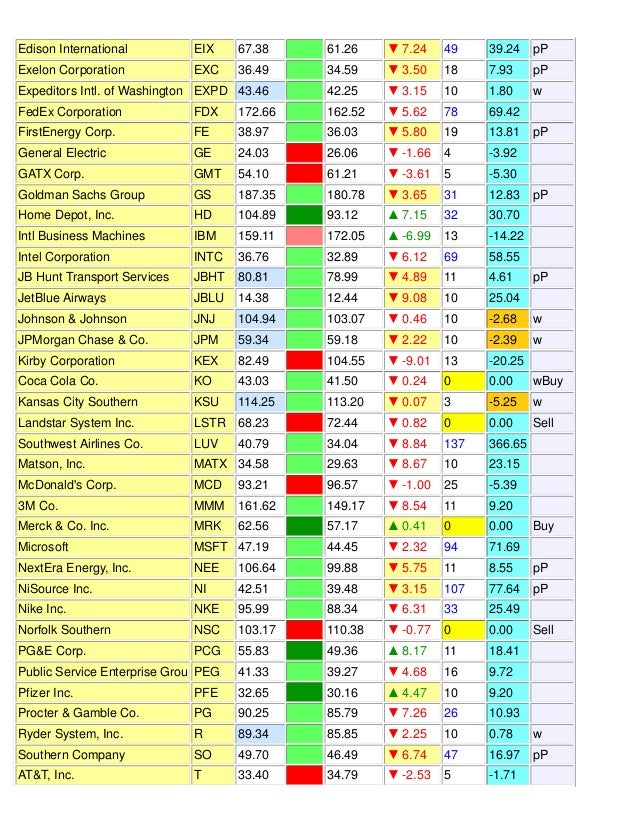Select FedEx price value '172.66'
This screenshot has width=638, height=826.
257,112
